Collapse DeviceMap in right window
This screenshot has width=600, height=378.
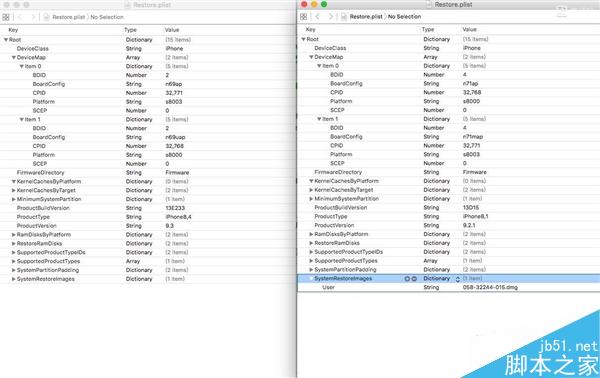pyautogui.click(x=311, y=57)
